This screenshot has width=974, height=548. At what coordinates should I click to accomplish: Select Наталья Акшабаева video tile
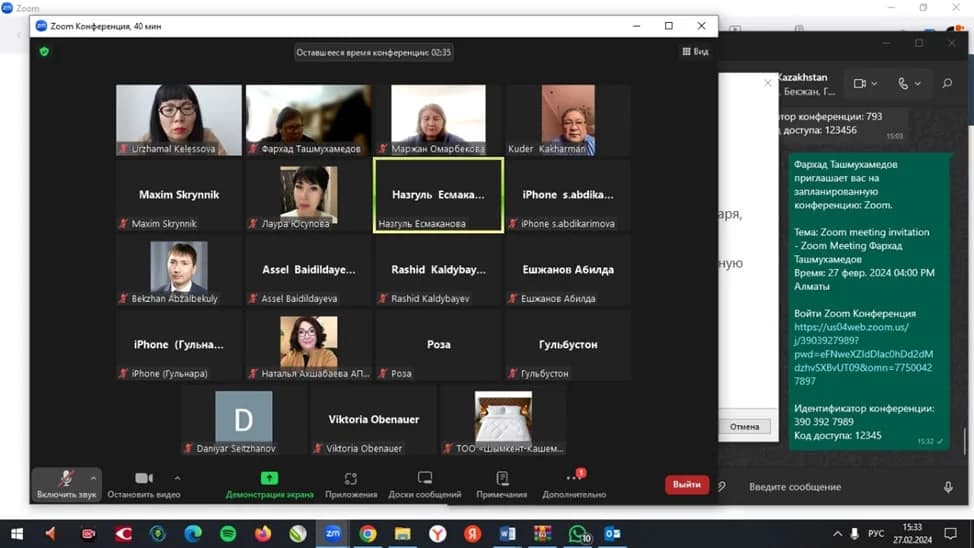(x=309, y=345)
